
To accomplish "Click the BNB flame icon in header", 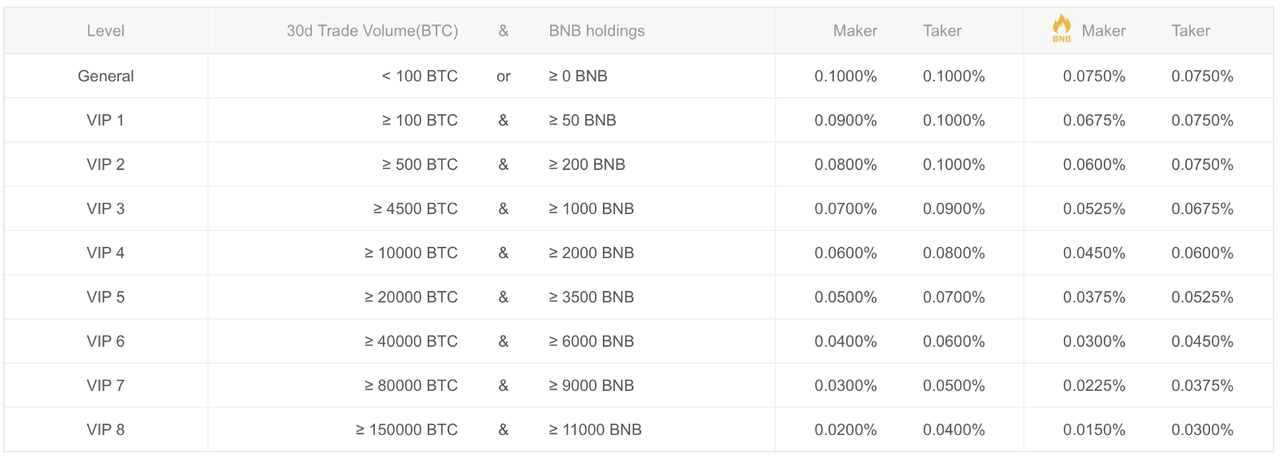I will (x=1062, y=30).
